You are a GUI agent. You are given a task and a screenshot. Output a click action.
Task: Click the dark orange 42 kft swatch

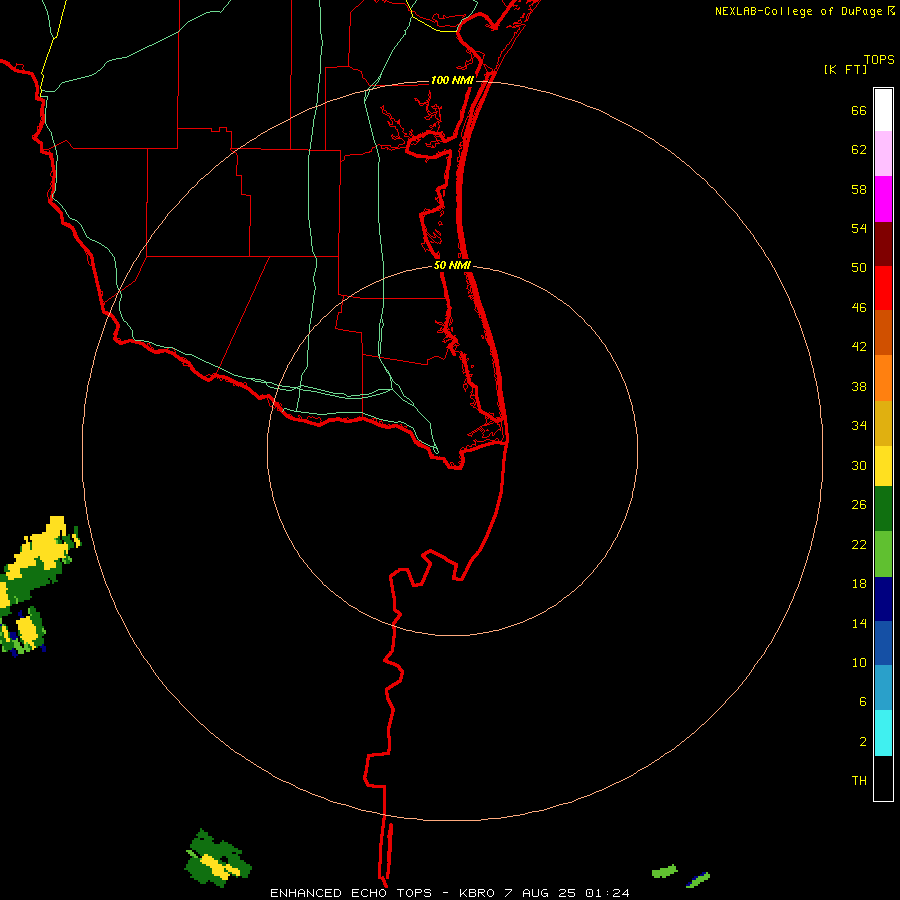point(883,332)
